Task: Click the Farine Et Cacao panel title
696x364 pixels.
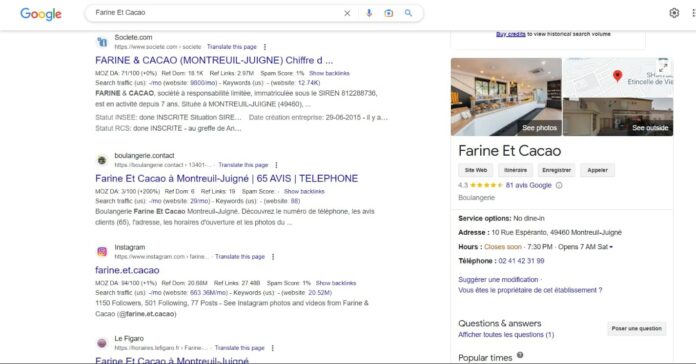Action: pos(510,151)
